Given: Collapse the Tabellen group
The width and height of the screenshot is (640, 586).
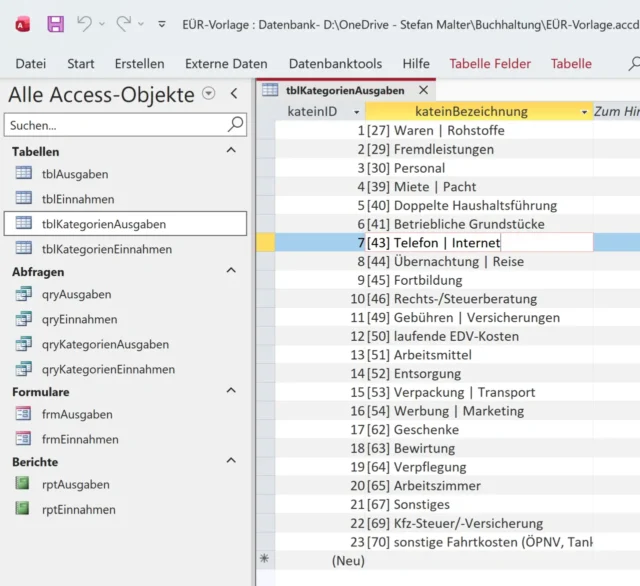Looking at the screenshot, I should tap(231, 151).
